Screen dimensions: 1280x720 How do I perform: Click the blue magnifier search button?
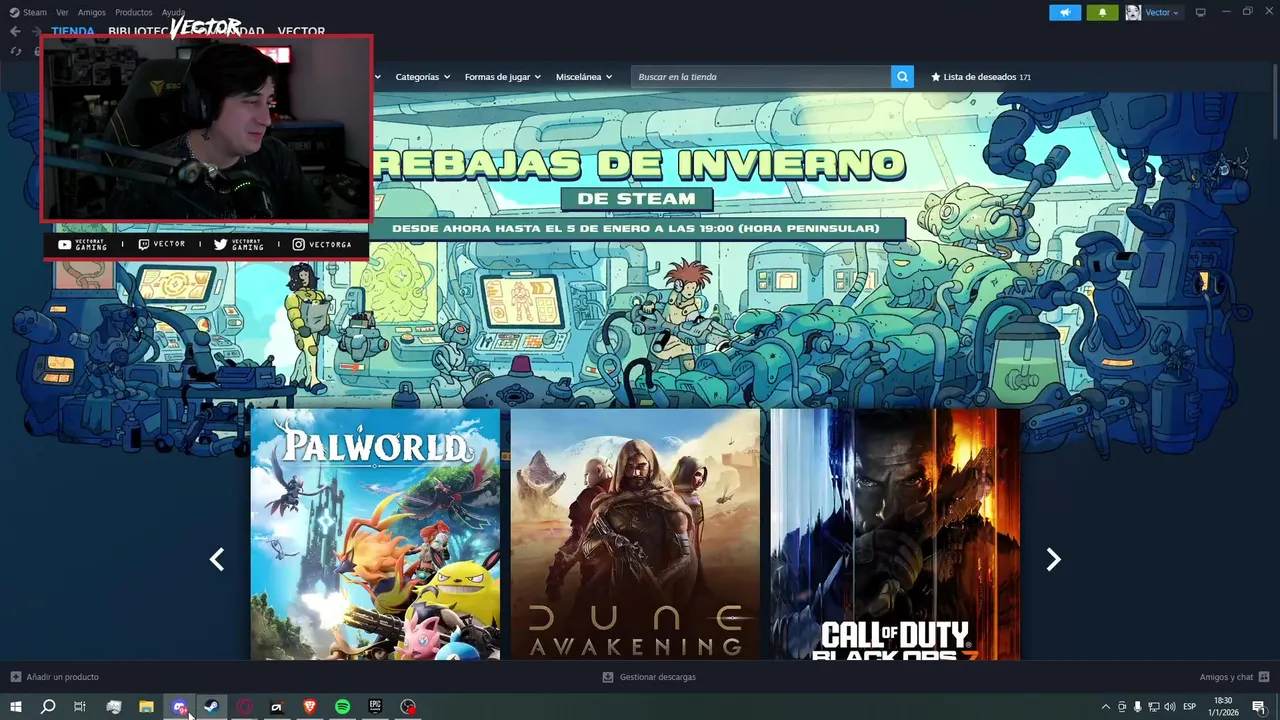pyautogui.click(x=902, y=77)
